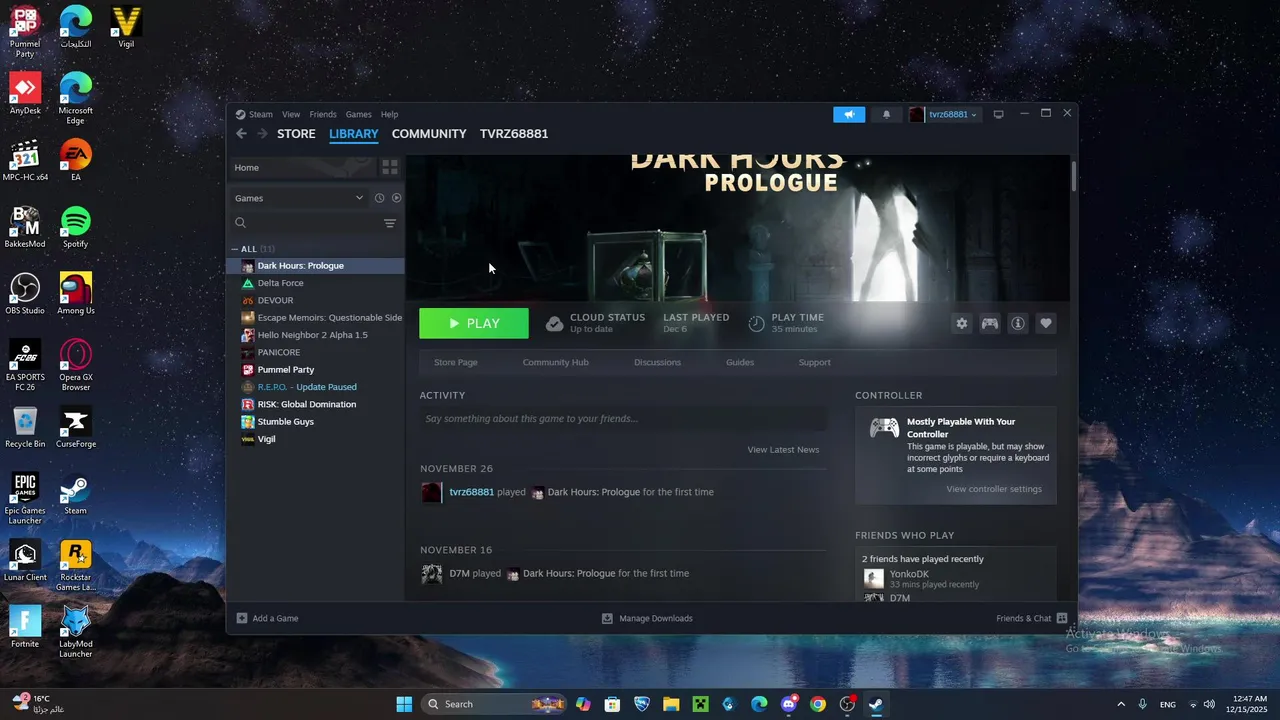The width and height of the screenshot is (1280, 720).
Task: Open Manage Downloads
Action: [647, 618]
